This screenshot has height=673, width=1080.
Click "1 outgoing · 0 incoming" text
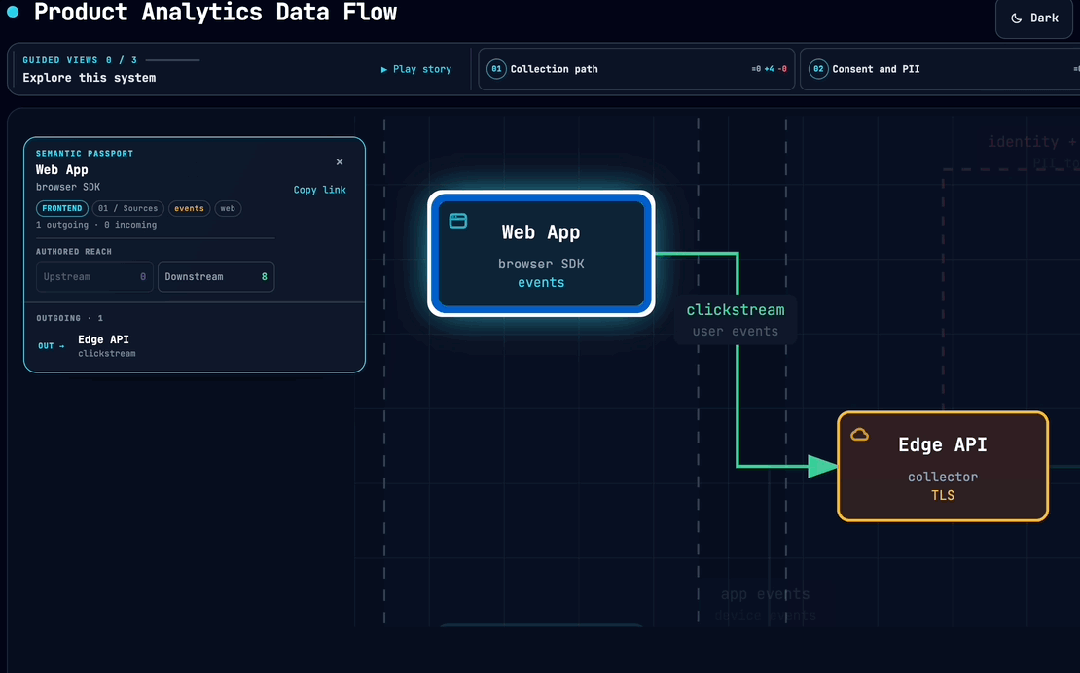click(x=96, y=225)
